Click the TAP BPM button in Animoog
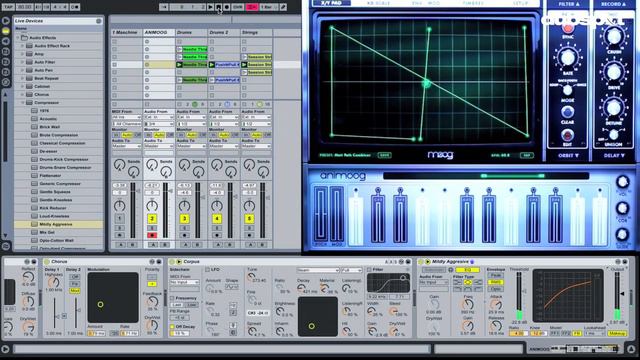640x360 pixels. tap(527, 155)
